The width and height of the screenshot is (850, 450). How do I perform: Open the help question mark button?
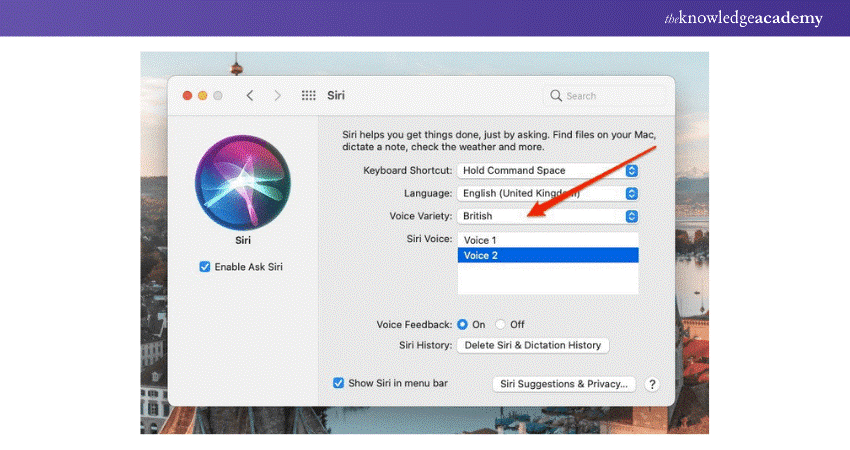pos(652,384)
